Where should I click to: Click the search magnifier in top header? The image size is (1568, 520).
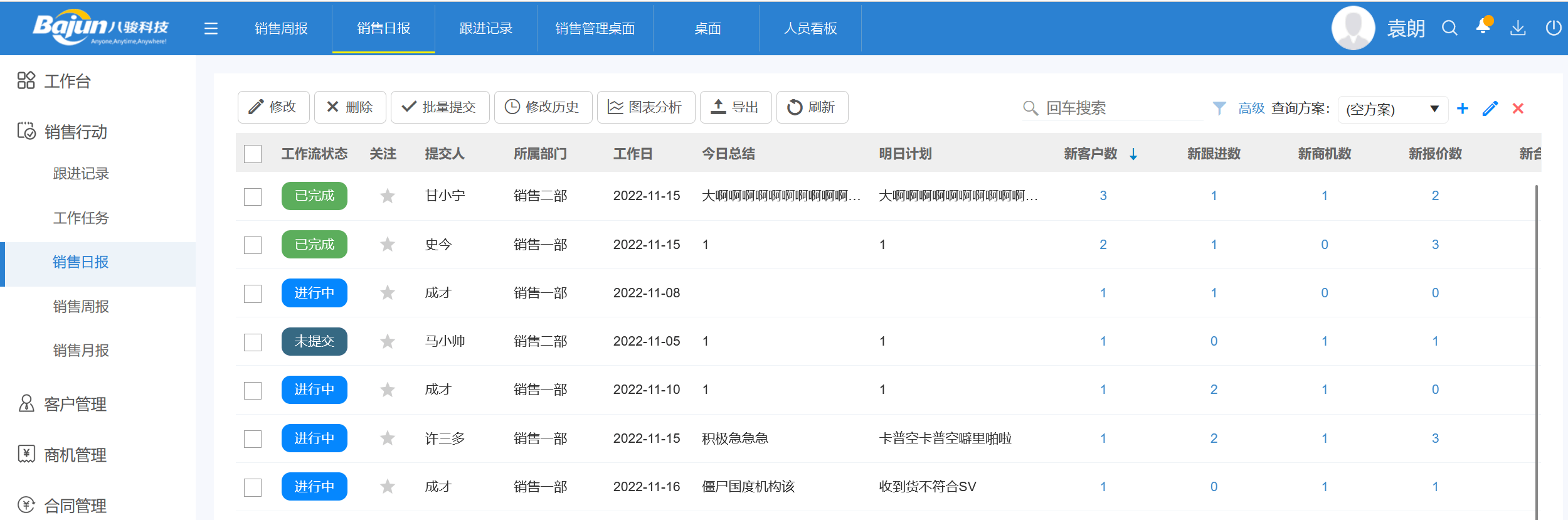pos(1449,28)
